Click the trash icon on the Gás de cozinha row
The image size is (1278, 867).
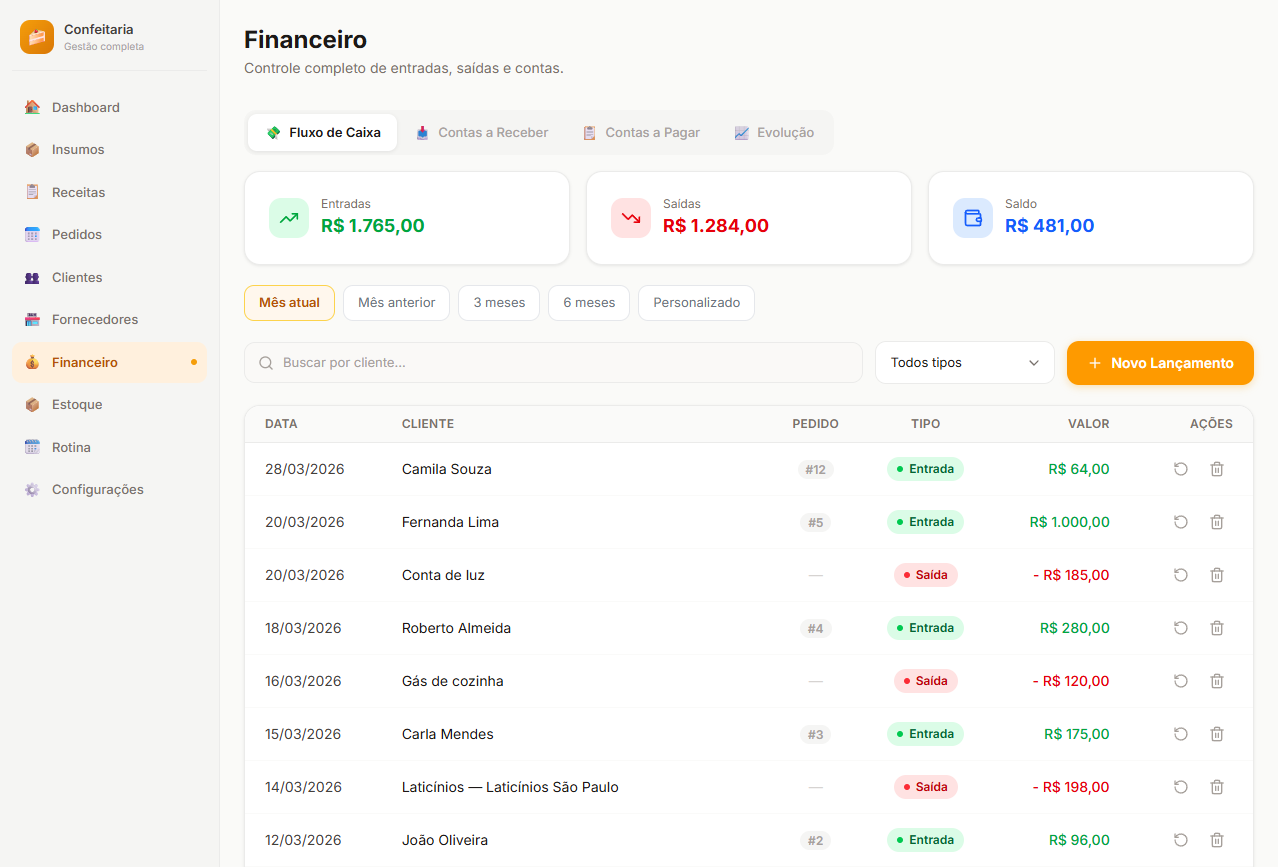(1217, 681)
